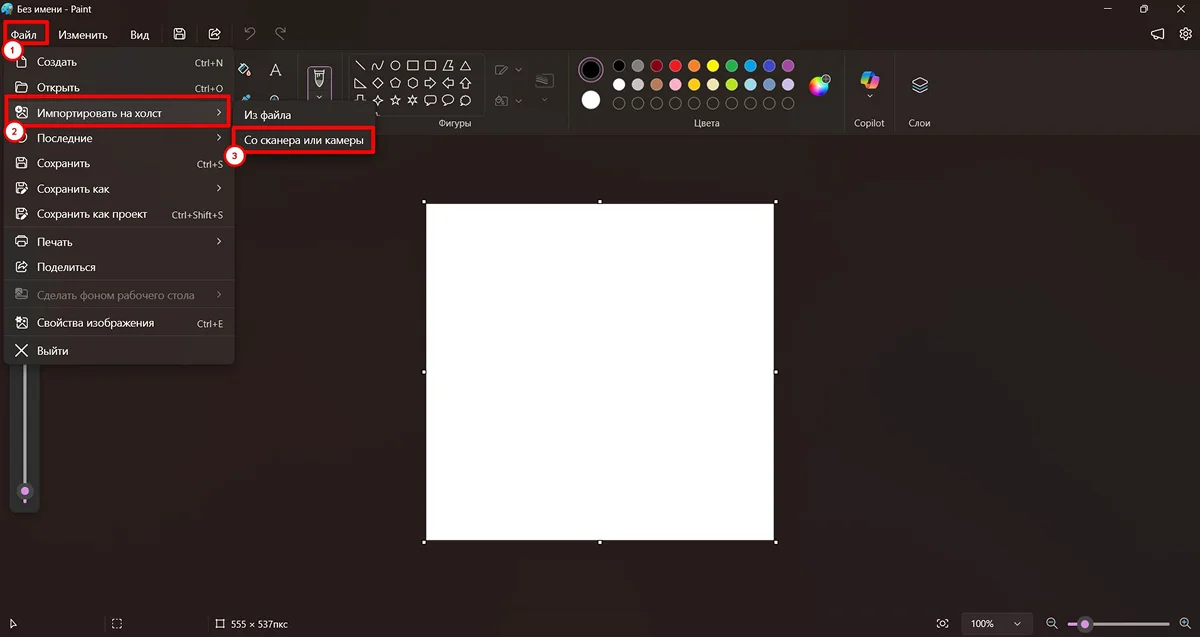Click the Save icon in title bar
Screen dimensions: 1200x637
[179, 34]
